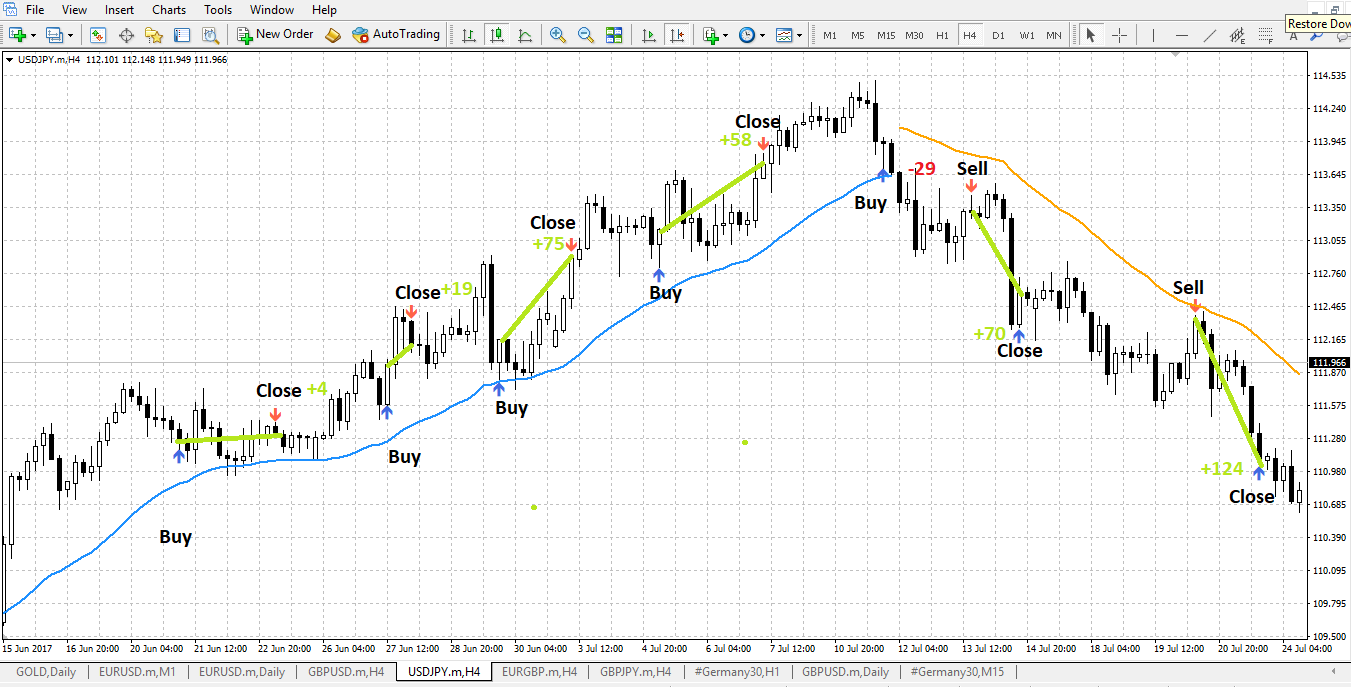1351x687 pixels.
Task: Expand the periodicity clock dropdown
Action: point(763,35)
